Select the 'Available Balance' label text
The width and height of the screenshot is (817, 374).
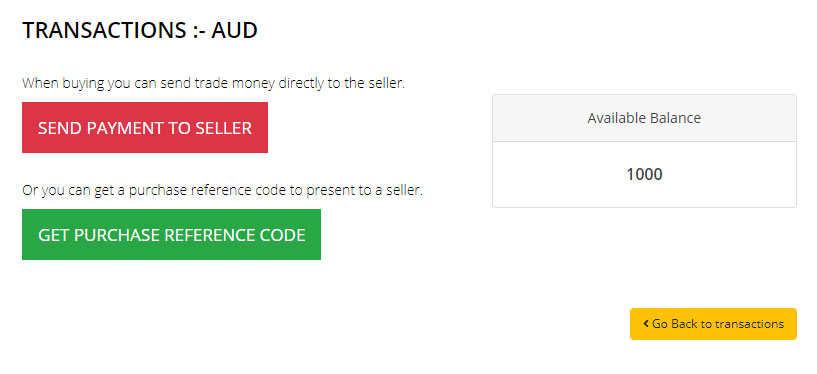[x=645, y=118]
